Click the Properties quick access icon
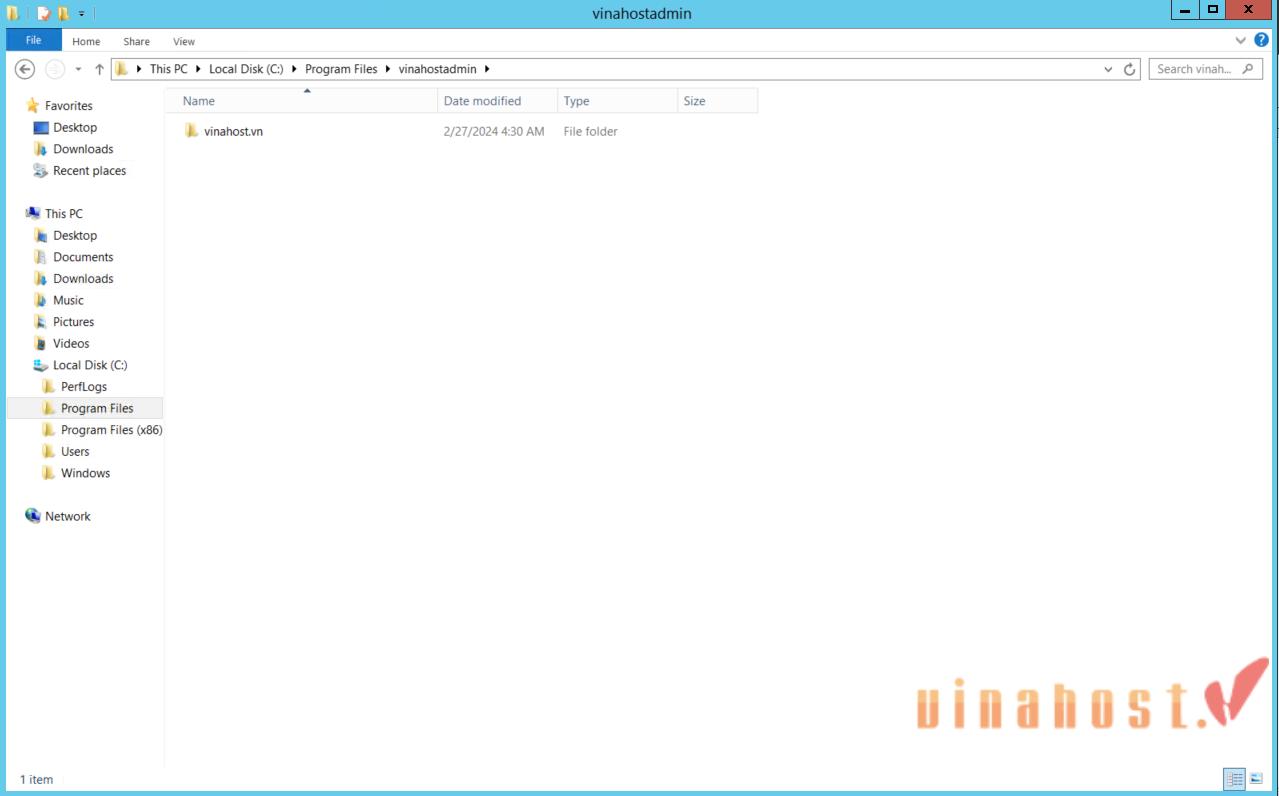The height and width of the screenshot is (796, 1279). pyautogui.click(x=43, y=13)
